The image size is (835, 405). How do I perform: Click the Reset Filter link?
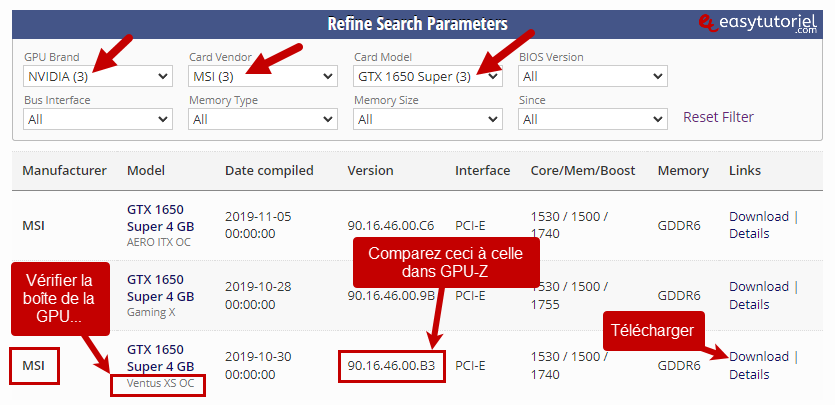pyautogui.click(x=718, y=117)
